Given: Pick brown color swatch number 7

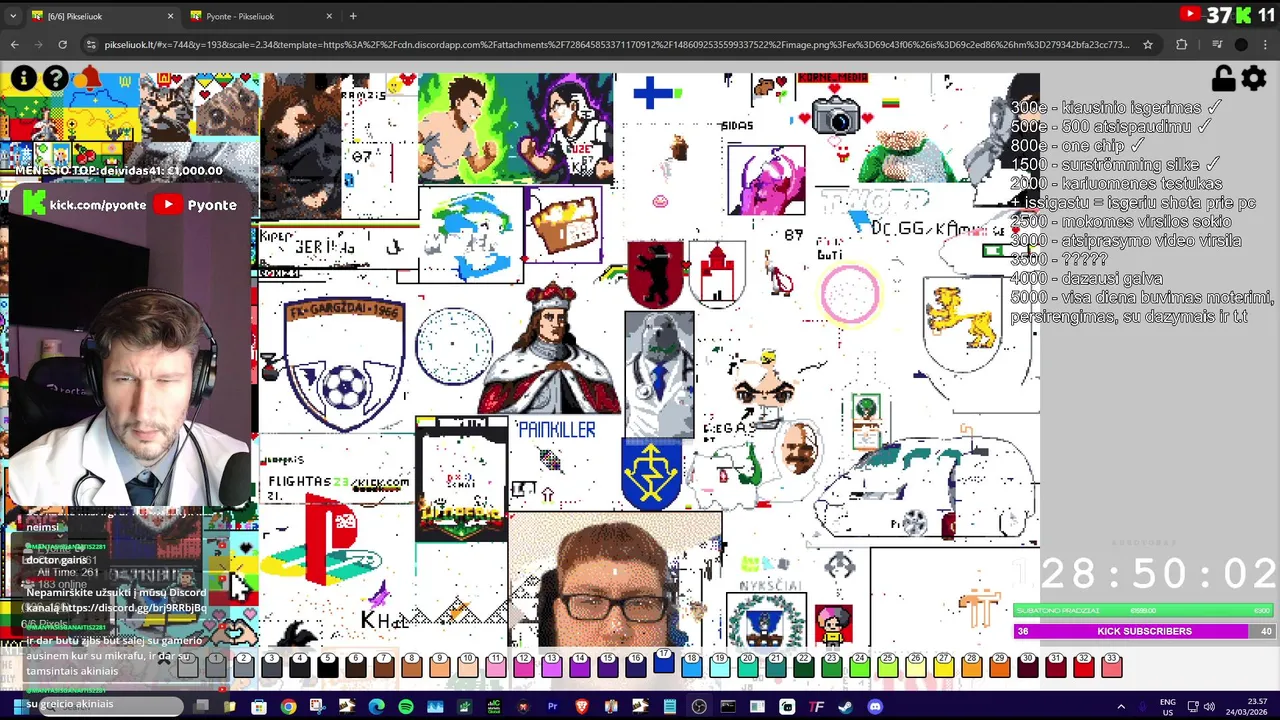Looking at the screenshot, I should (x=383, y=665).
